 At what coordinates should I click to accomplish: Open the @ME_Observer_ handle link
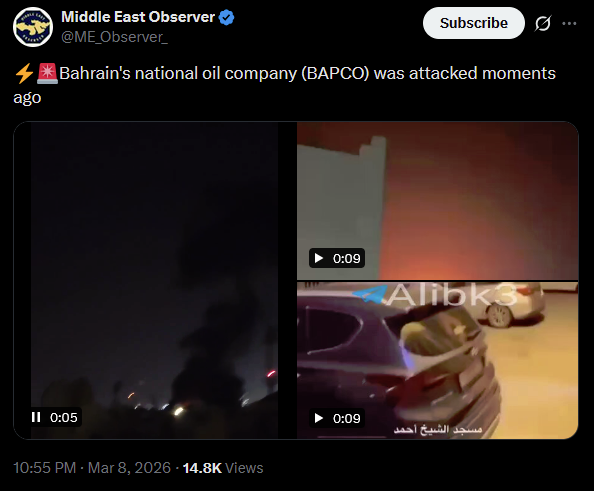114,37
